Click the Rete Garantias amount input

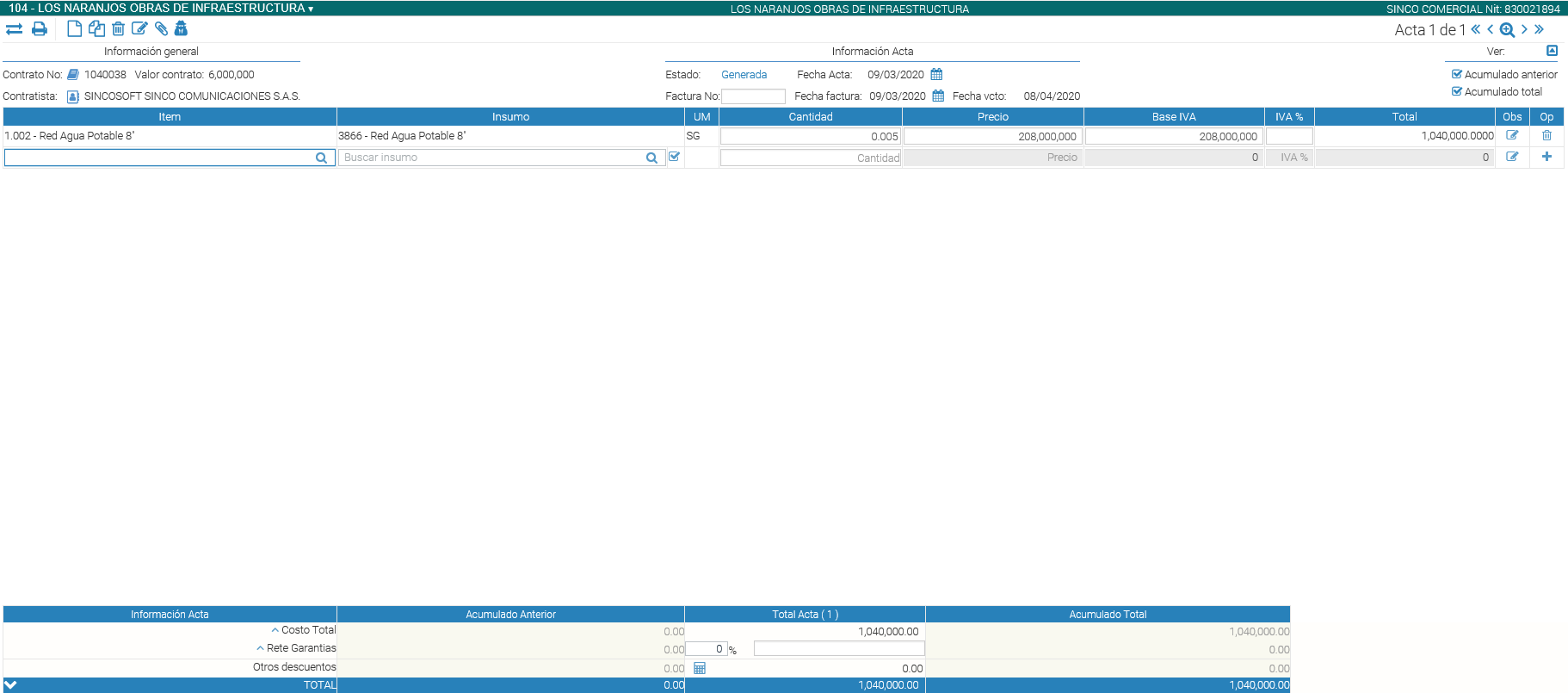pyautogui.click(x=839, y=648)
